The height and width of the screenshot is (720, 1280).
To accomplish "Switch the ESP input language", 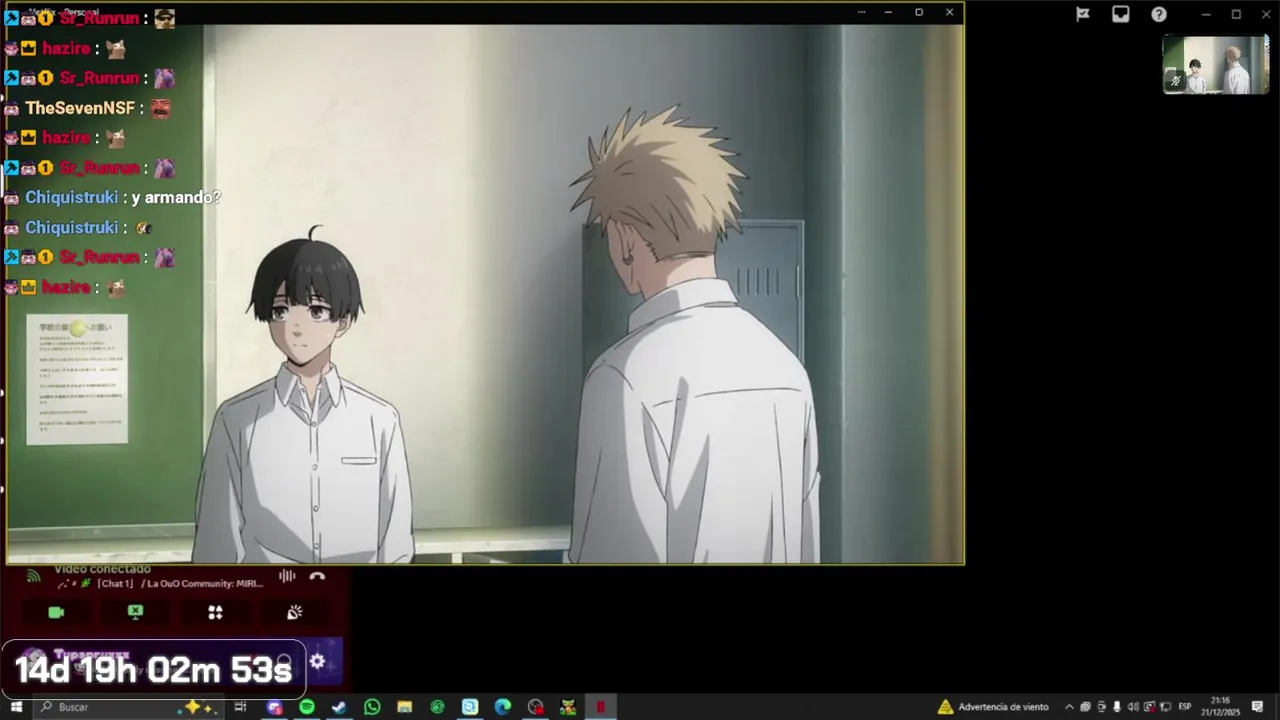I will (x=1185, y=707).
